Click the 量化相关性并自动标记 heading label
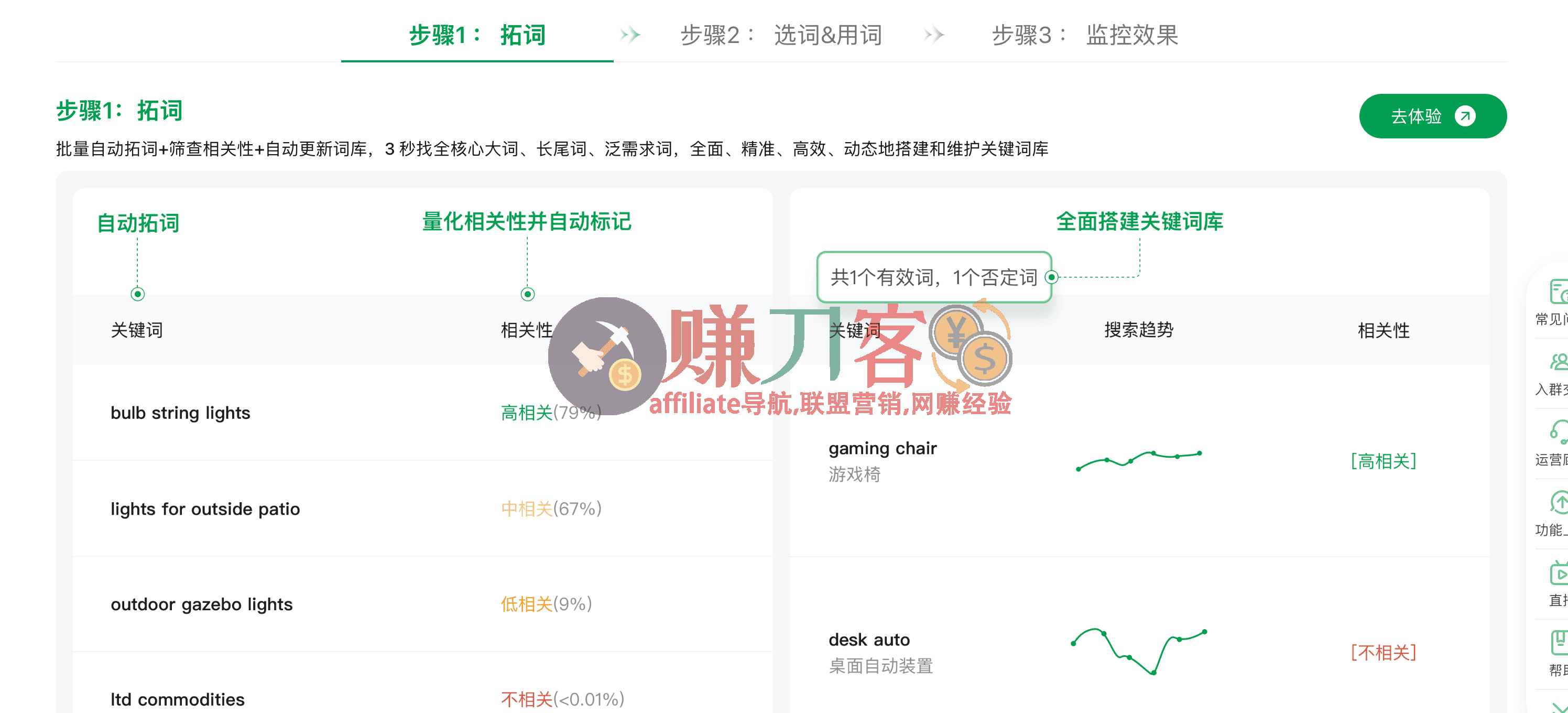This screenshot has height=713, width=1568. (527, 221)
